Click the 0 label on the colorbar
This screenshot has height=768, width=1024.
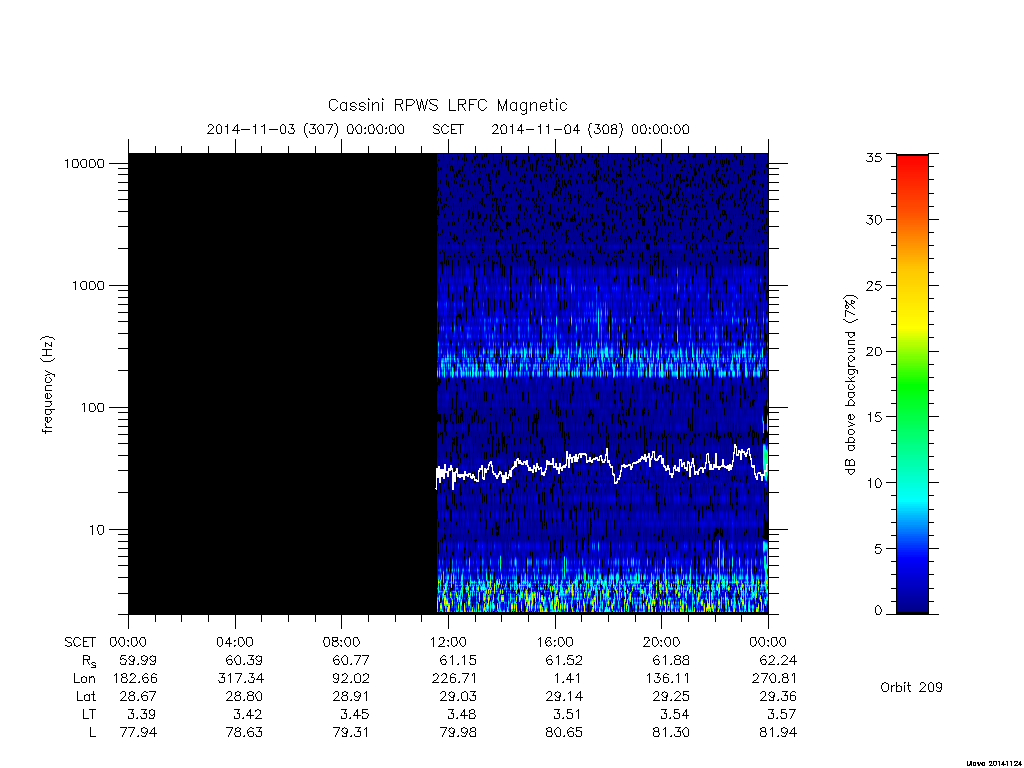tap(878, 611)
